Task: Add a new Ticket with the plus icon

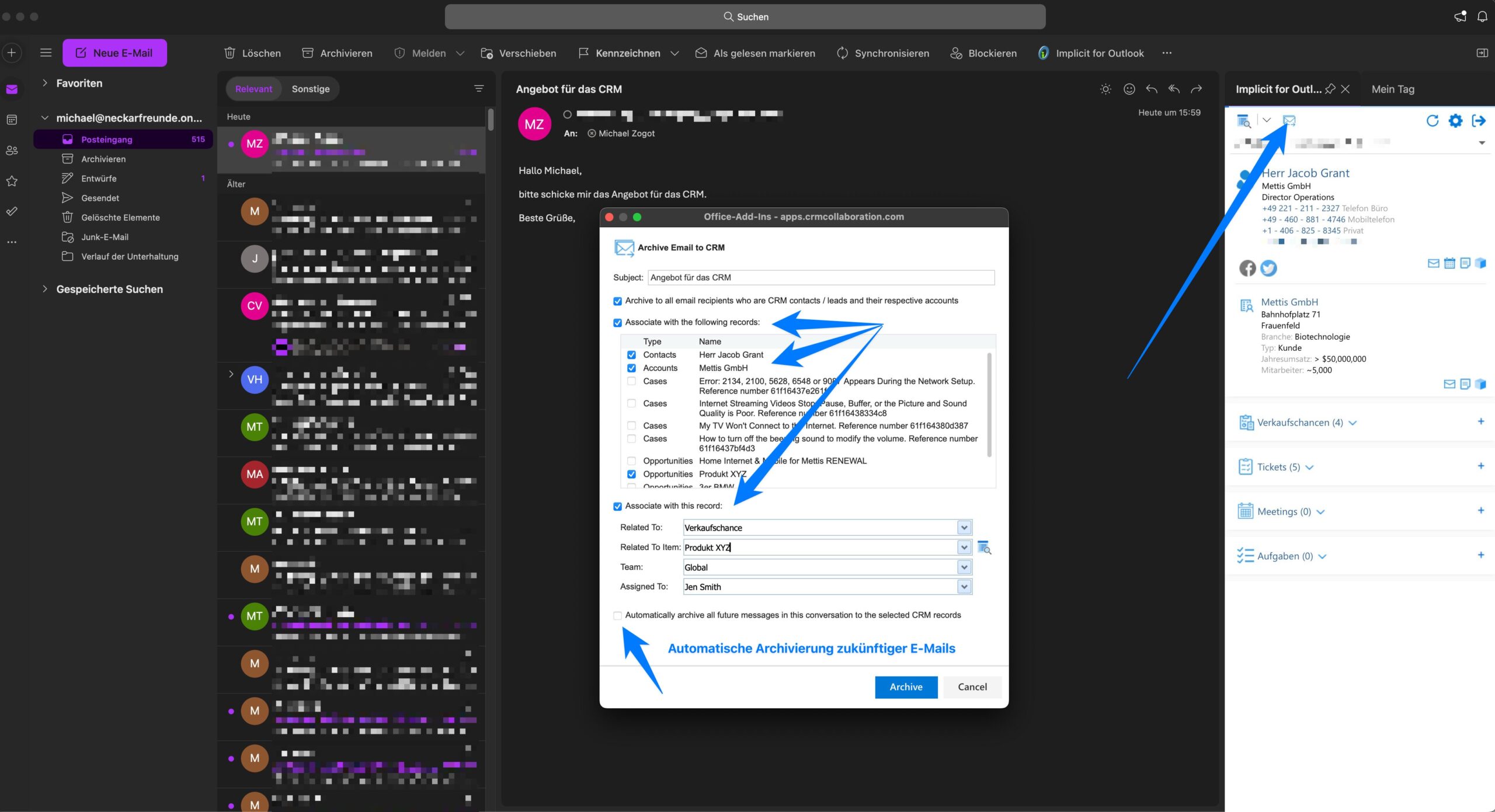Action: (1481, 466)
